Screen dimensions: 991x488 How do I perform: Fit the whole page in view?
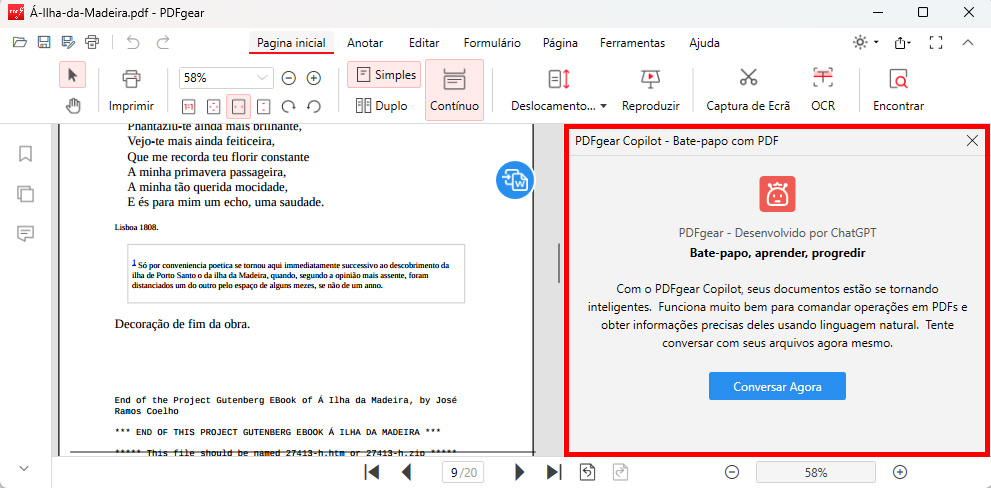[214, 106]
